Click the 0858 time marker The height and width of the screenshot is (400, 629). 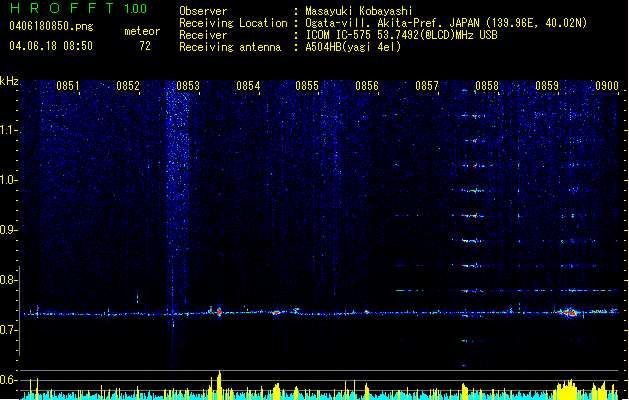tap(487, 86)
